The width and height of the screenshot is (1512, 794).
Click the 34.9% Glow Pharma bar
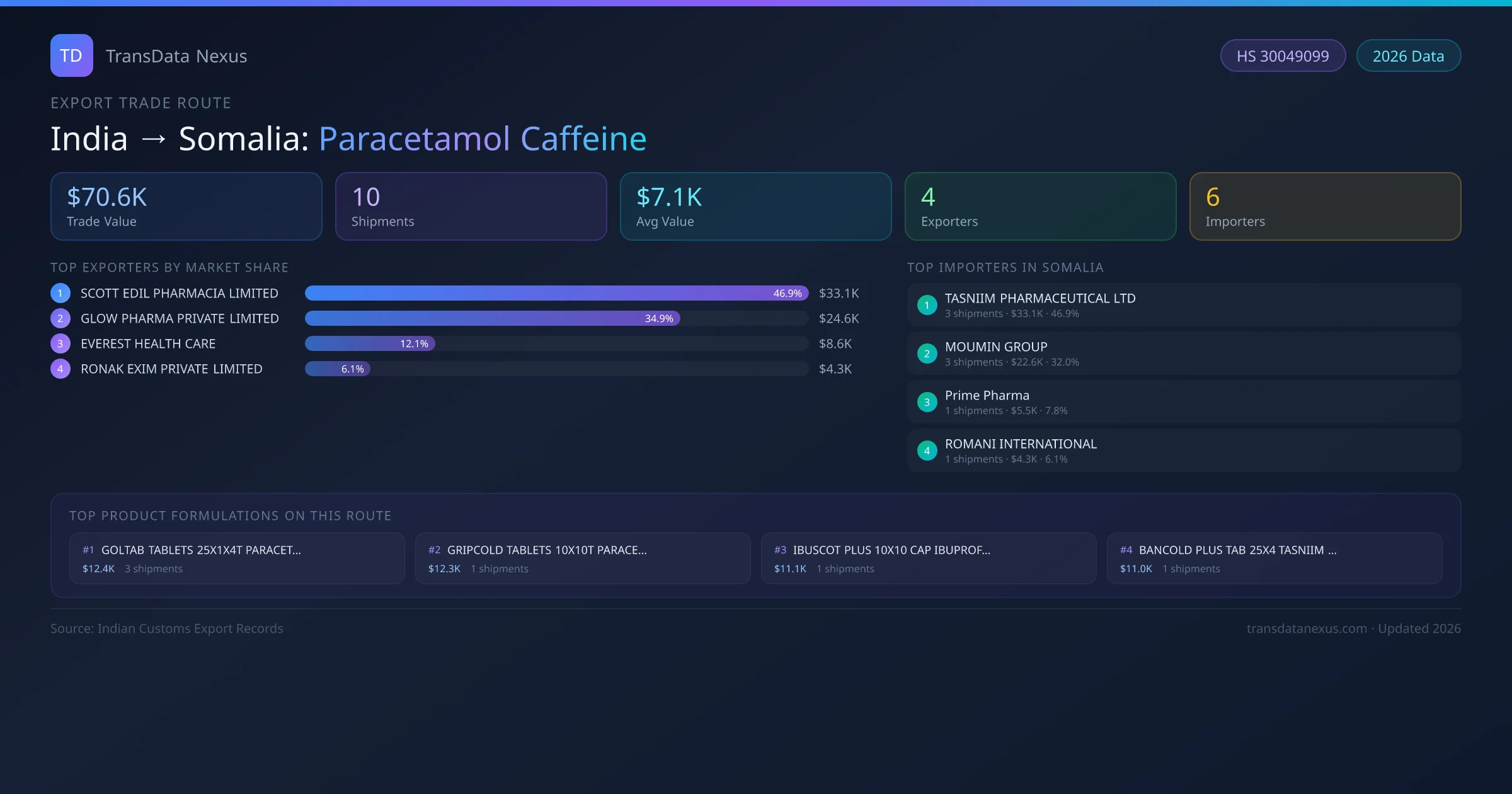492,318
